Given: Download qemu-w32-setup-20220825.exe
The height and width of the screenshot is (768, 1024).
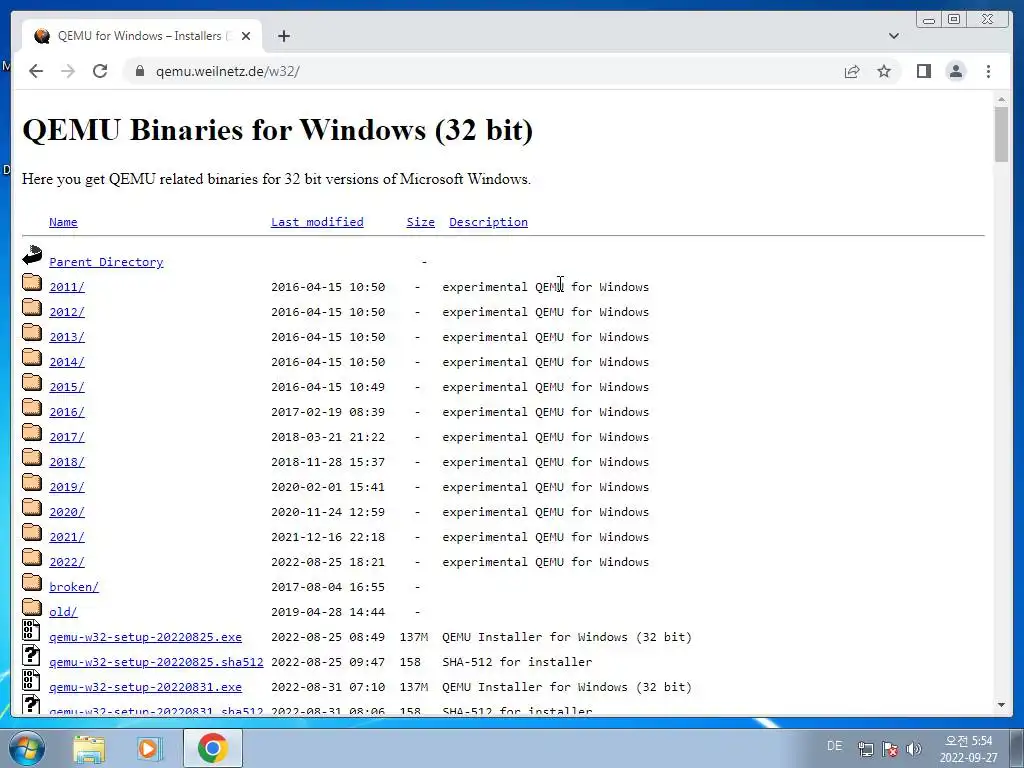Looking at the screenshot, I should (146, 637).
